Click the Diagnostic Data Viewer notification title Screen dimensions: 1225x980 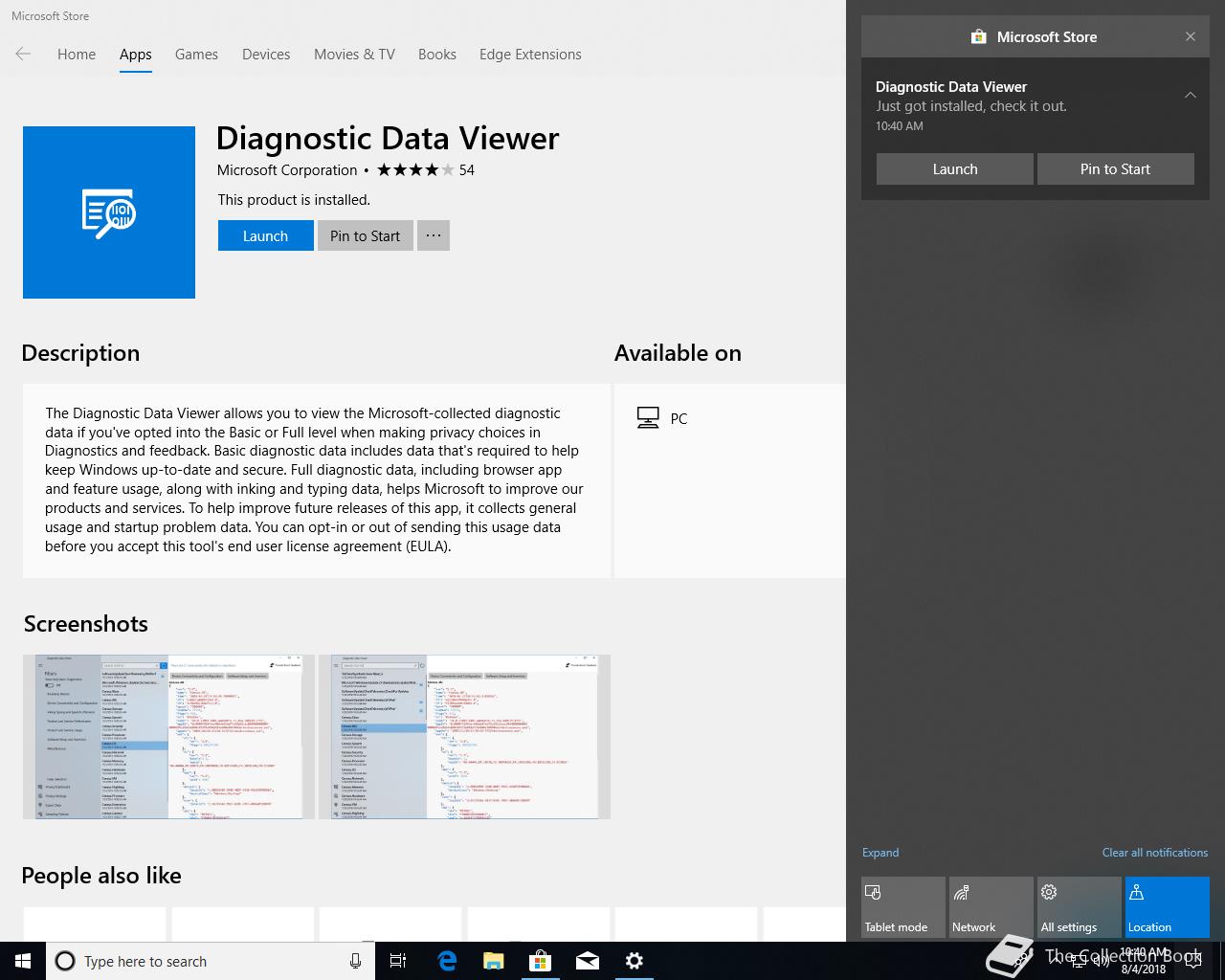pos(951,87)
